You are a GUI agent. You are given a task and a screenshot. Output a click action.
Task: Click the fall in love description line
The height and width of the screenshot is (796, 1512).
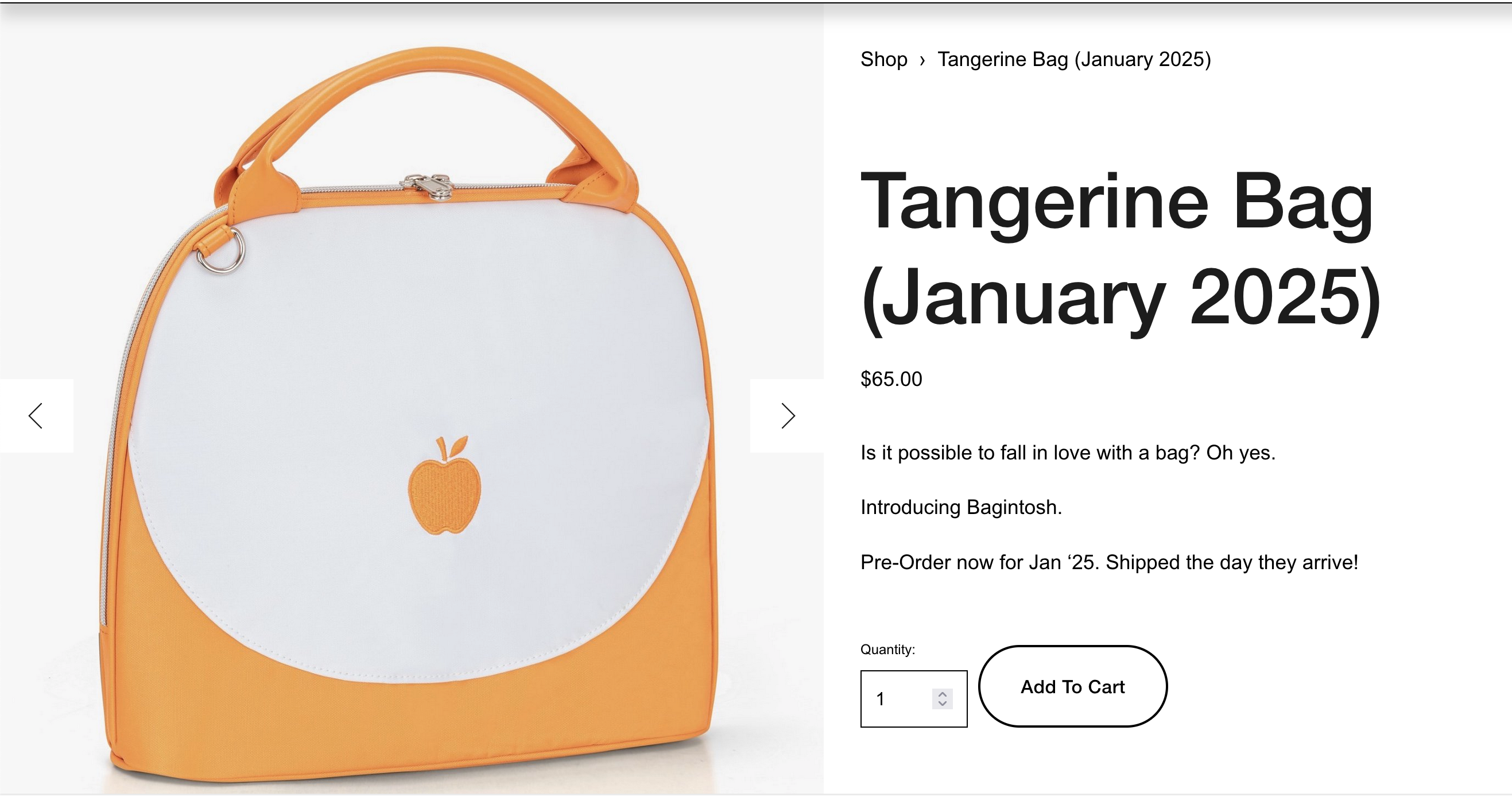[x=1068, y=453]
